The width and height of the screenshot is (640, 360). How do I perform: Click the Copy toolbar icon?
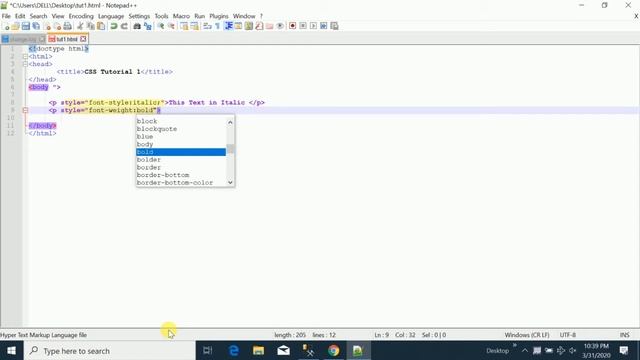tap(91, 26)
